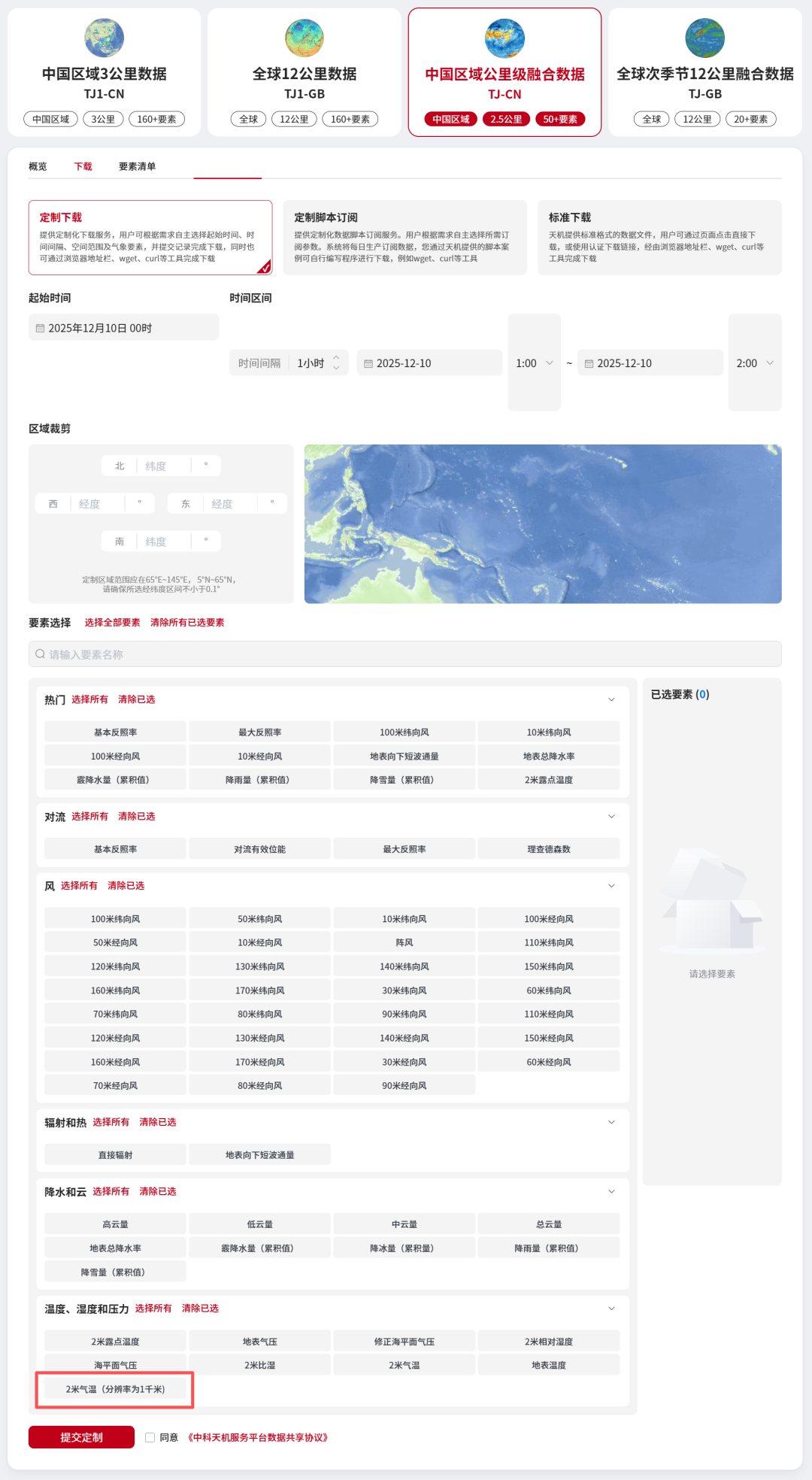Click the TJ1-CN globe thumbnail
812x1480 pixels.
[104, 38]
